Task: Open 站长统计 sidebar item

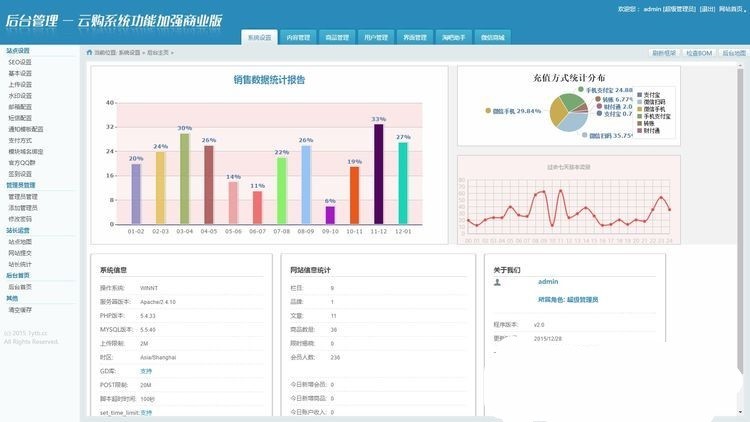Action: coord(20,264)
